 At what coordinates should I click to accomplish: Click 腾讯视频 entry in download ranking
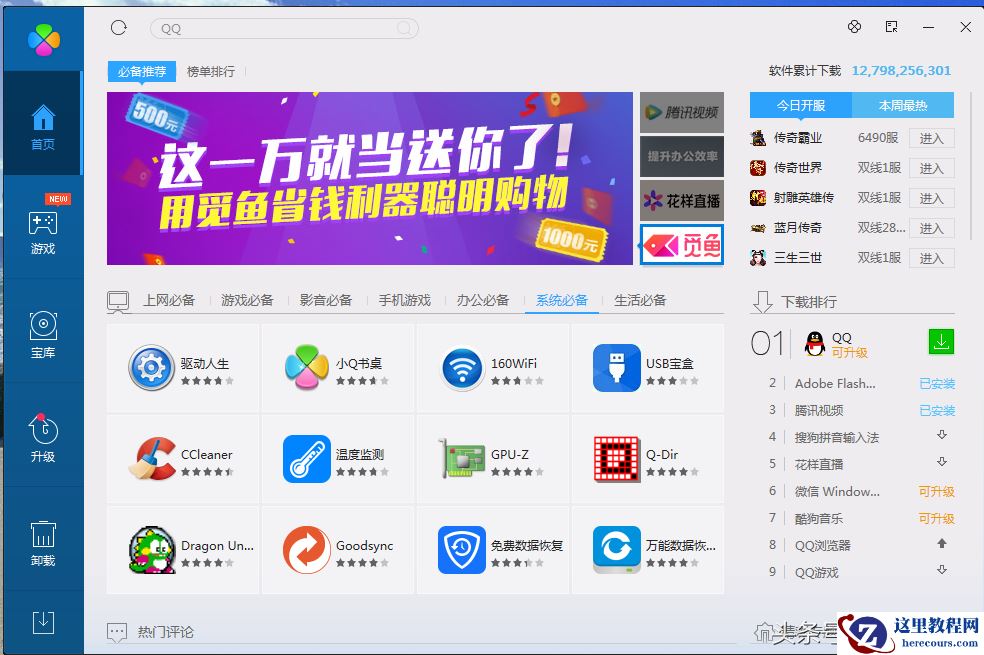[819, 410]
